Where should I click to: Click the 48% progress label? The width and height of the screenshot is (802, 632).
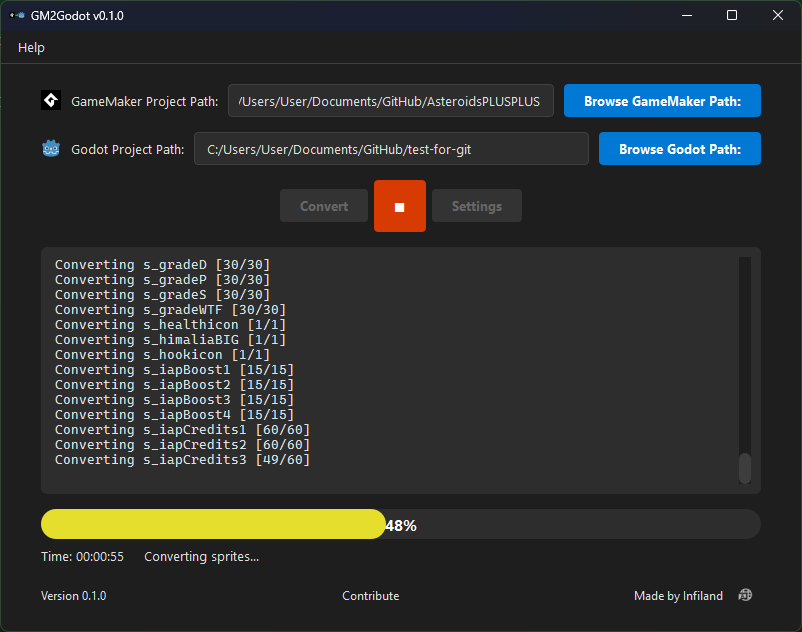(401, 526)
